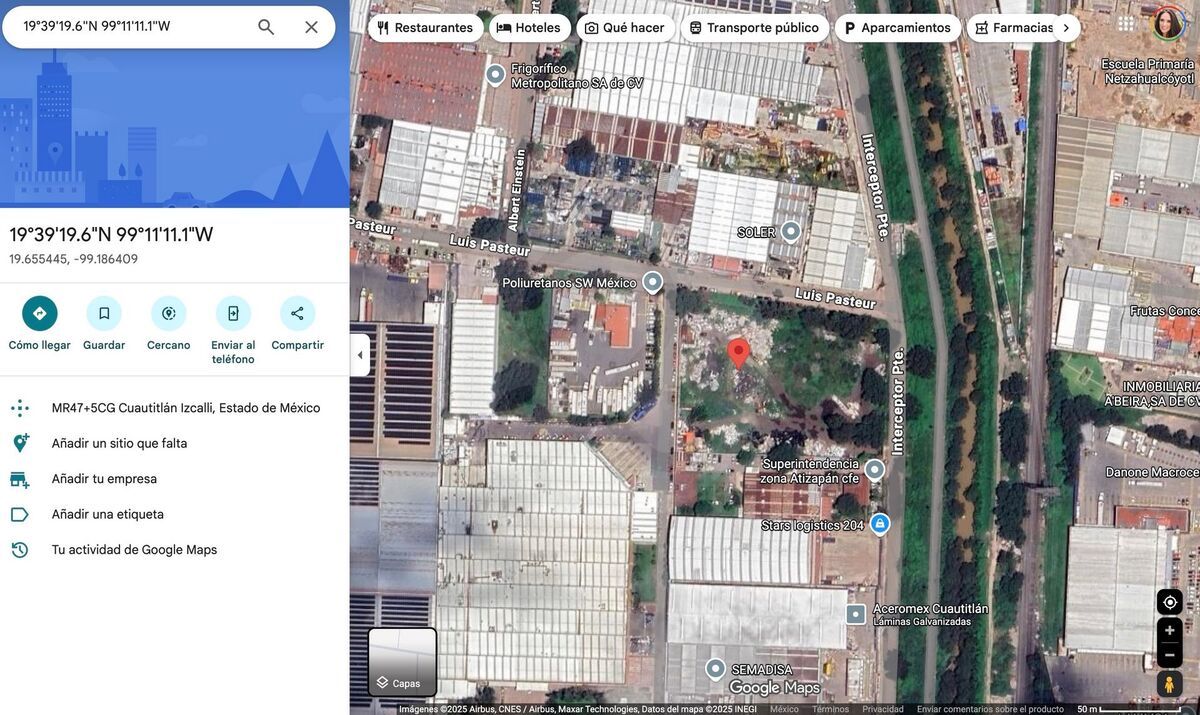The image size is (1200, 715).
Task: Center map on my location
Action: tap(1169, 602)
